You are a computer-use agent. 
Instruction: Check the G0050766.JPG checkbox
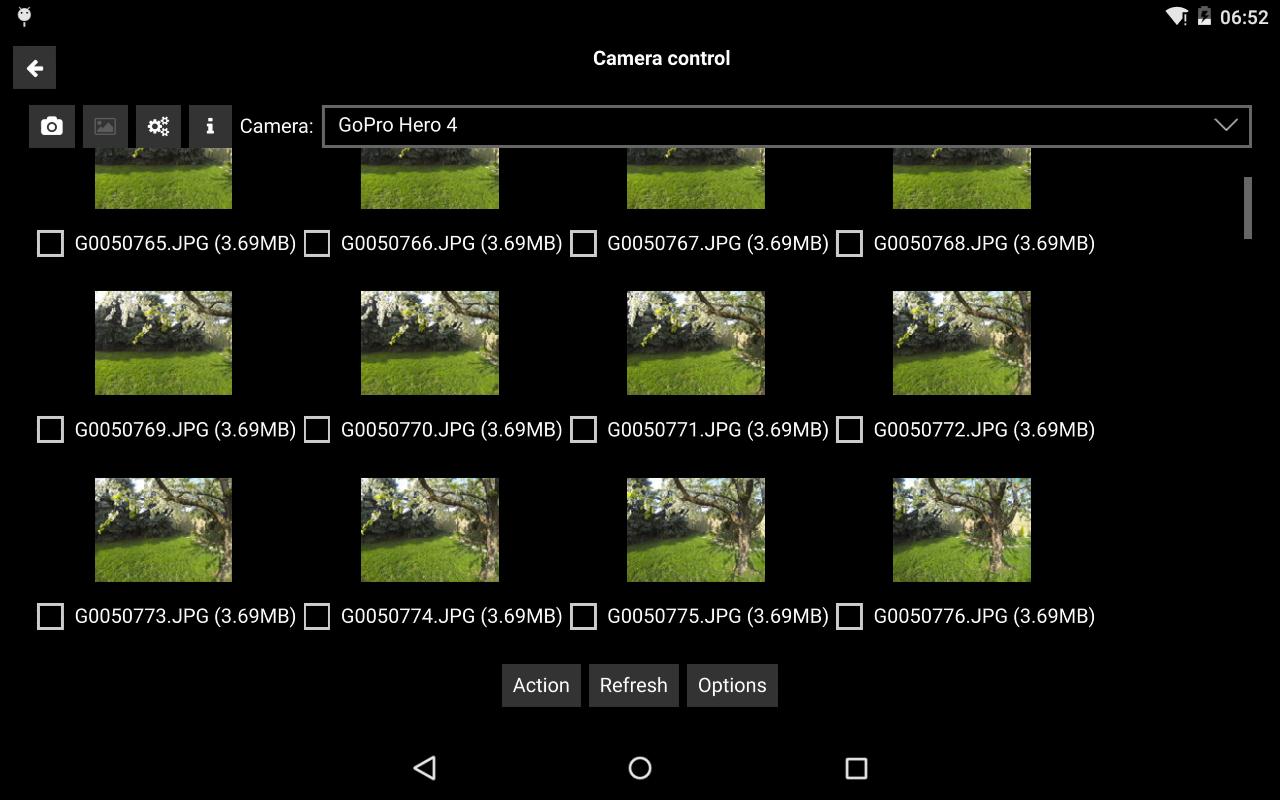[x=317, y=243]
